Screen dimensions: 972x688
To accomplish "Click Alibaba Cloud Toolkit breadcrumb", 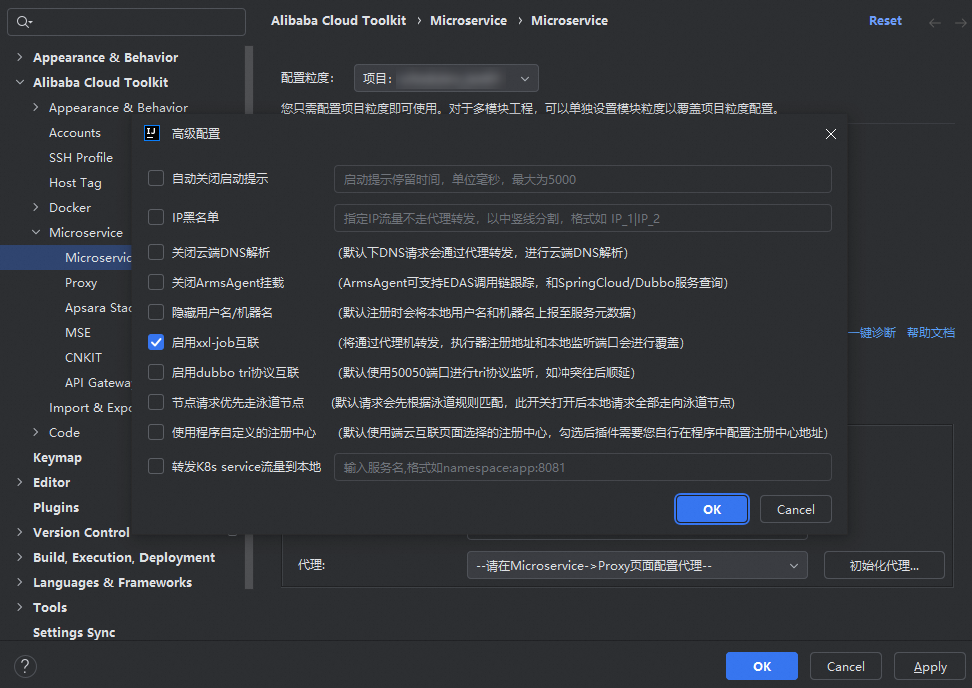I will (x=338, y=20).
